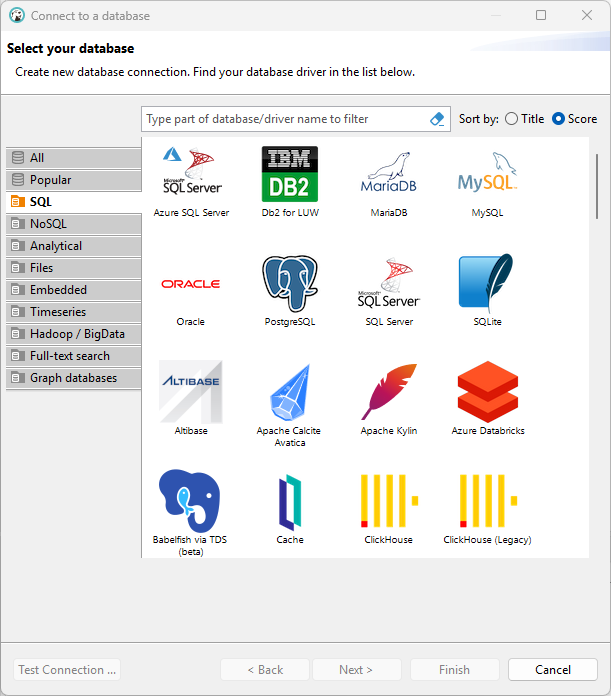Select the MariaDB seal logo
611x696 pixels.
[x=389, y=172]
